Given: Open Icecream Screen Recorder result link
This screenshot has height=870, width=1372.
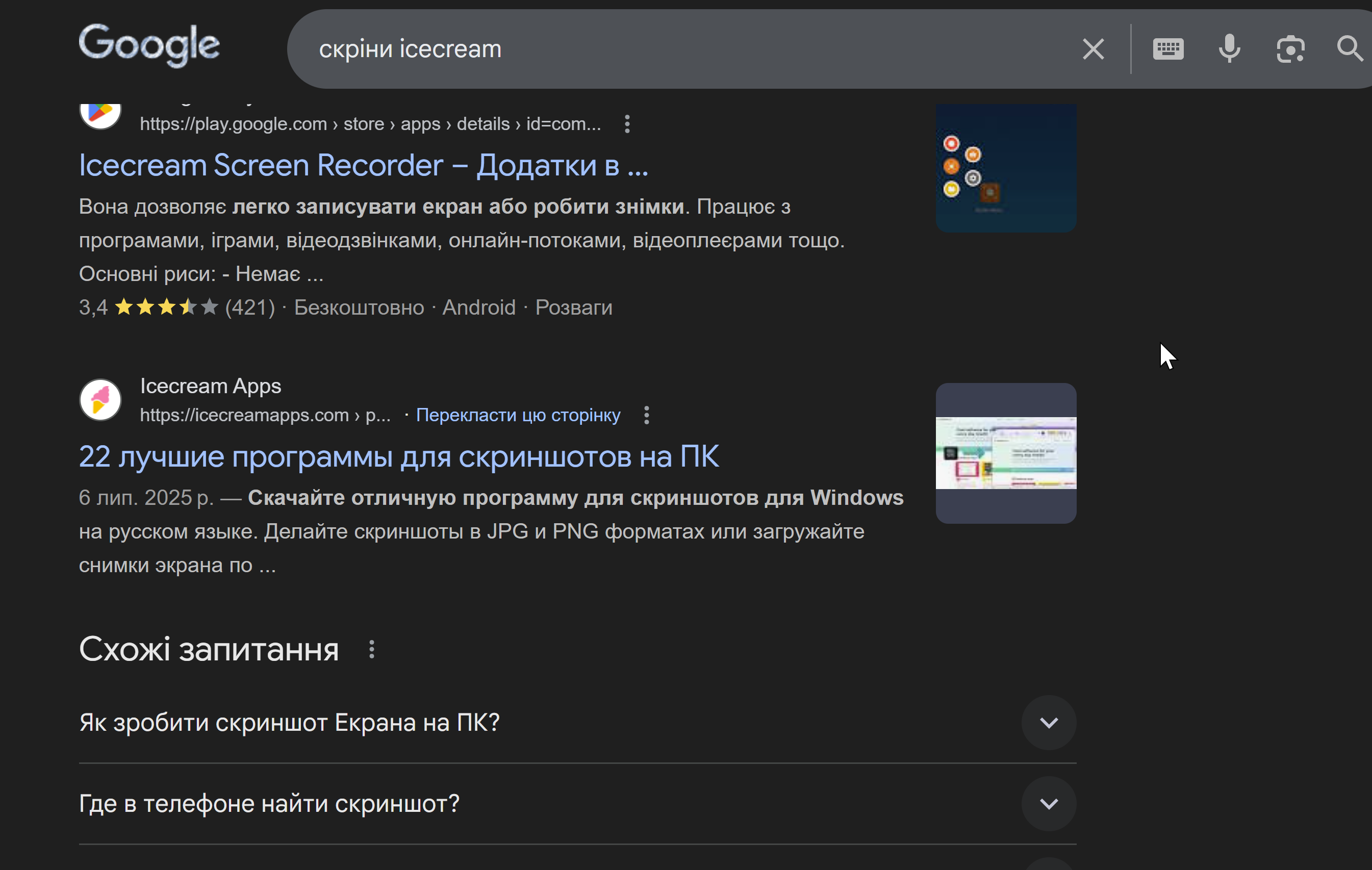Looking at the screenshot, I should 363,166.
